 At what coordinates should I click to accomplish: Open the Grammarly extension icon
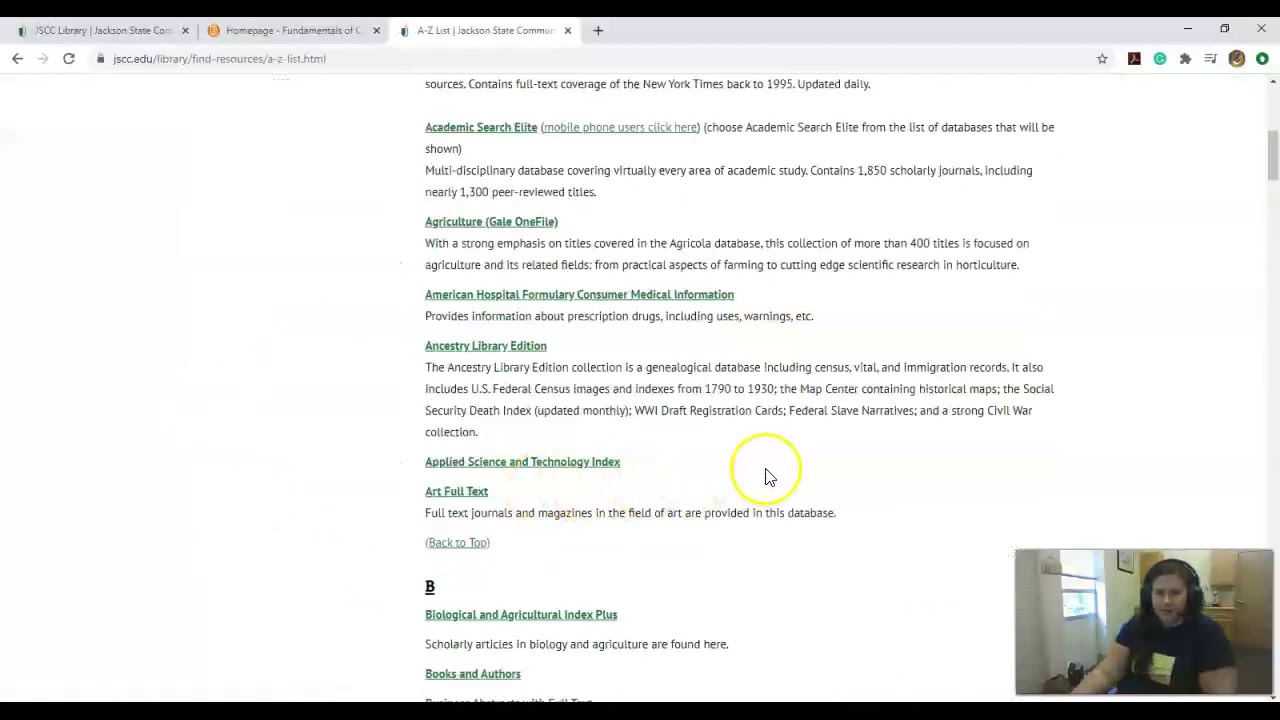coord(1160,59)
